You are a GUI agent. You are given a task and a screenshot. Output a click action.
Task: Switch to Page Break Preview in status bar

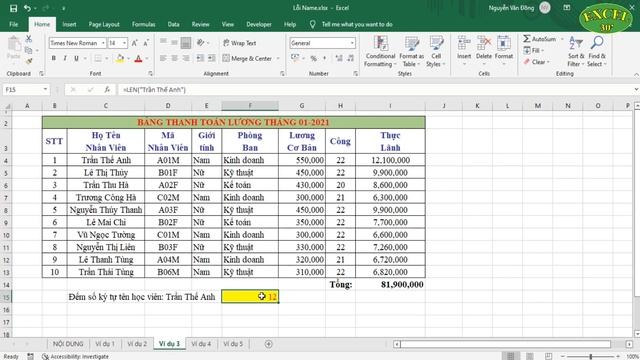click(549, 356)
